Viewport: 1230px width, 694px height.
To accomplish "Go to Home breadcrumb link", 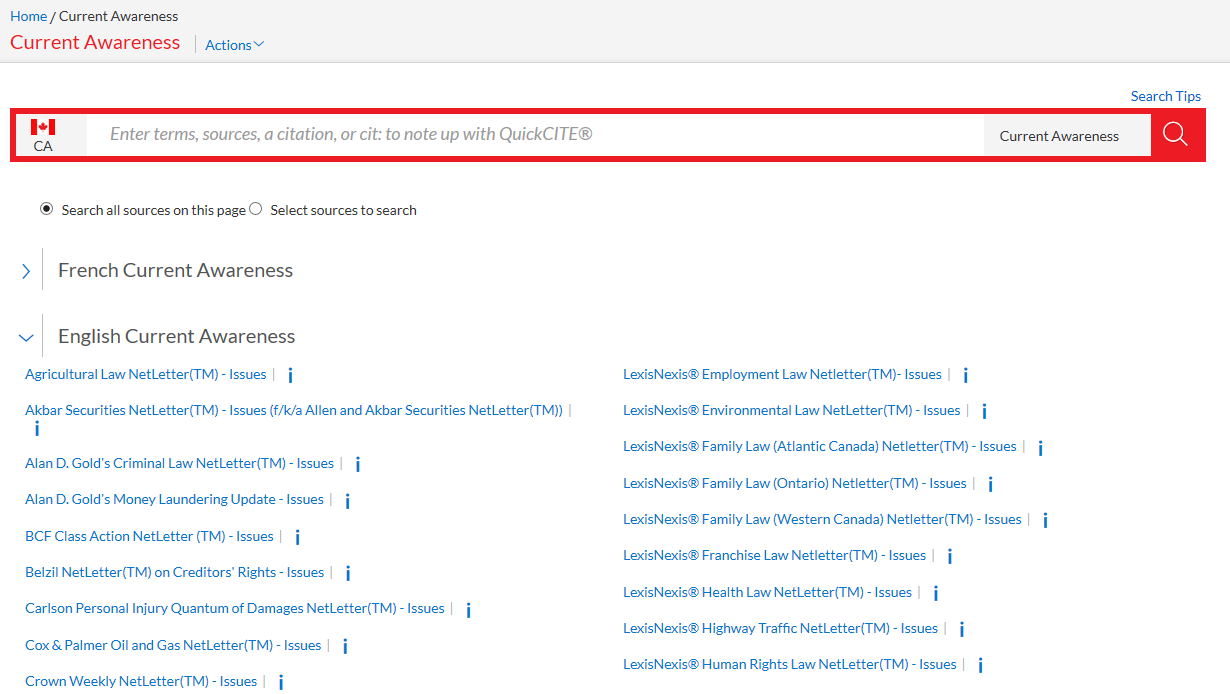I will [28, 16].
